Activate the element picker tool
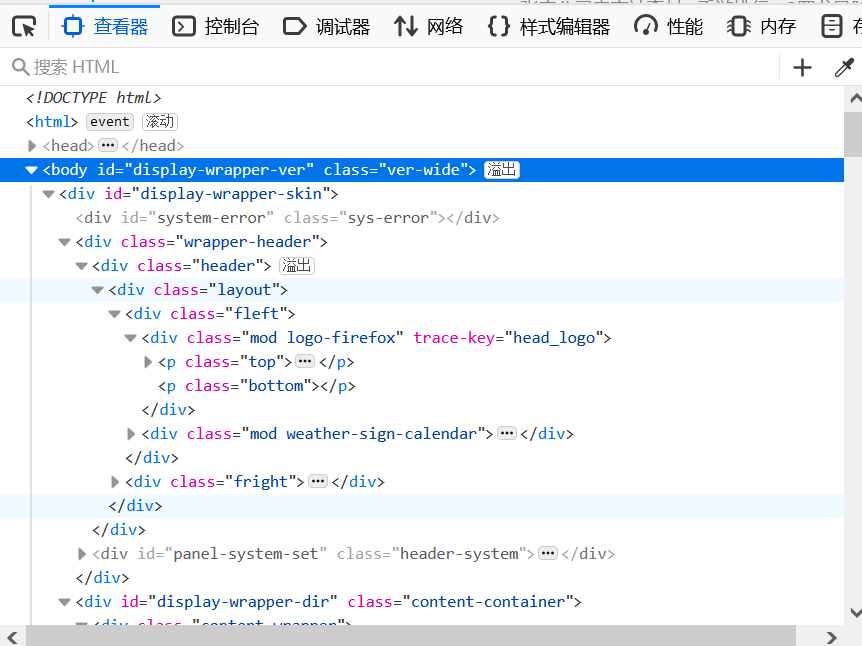Viewport: 862px width, 646px height. coord(24,26)
